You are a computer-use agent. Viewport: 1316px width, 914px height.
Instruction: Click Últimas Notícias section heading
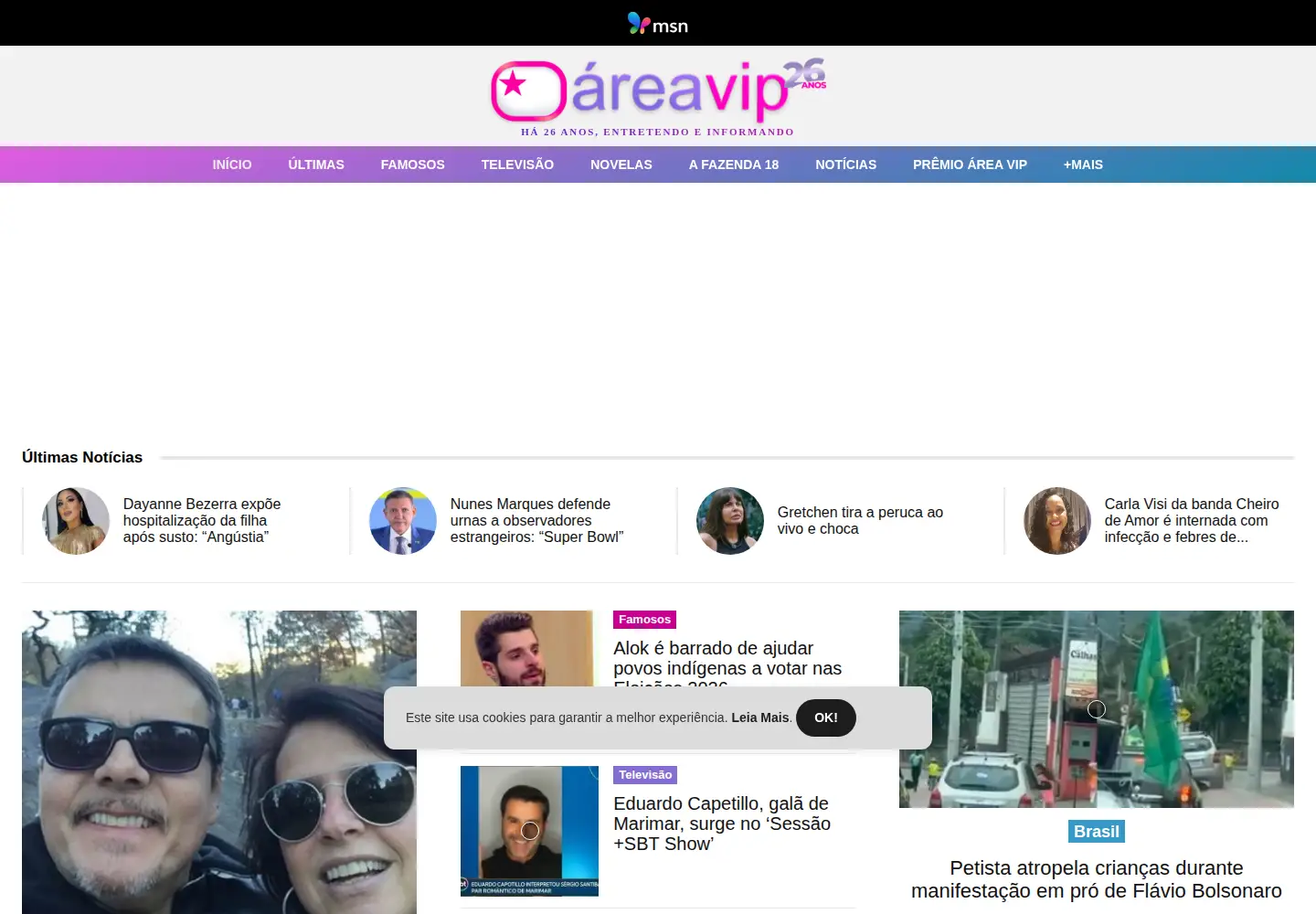pos(82,457)
